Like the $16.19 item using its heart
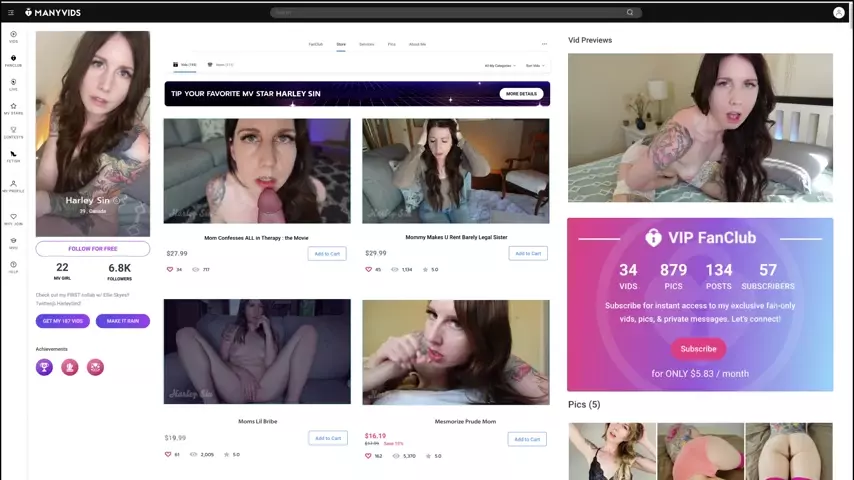Viewport: 854px width, 480px height. (x=369, y=455)
